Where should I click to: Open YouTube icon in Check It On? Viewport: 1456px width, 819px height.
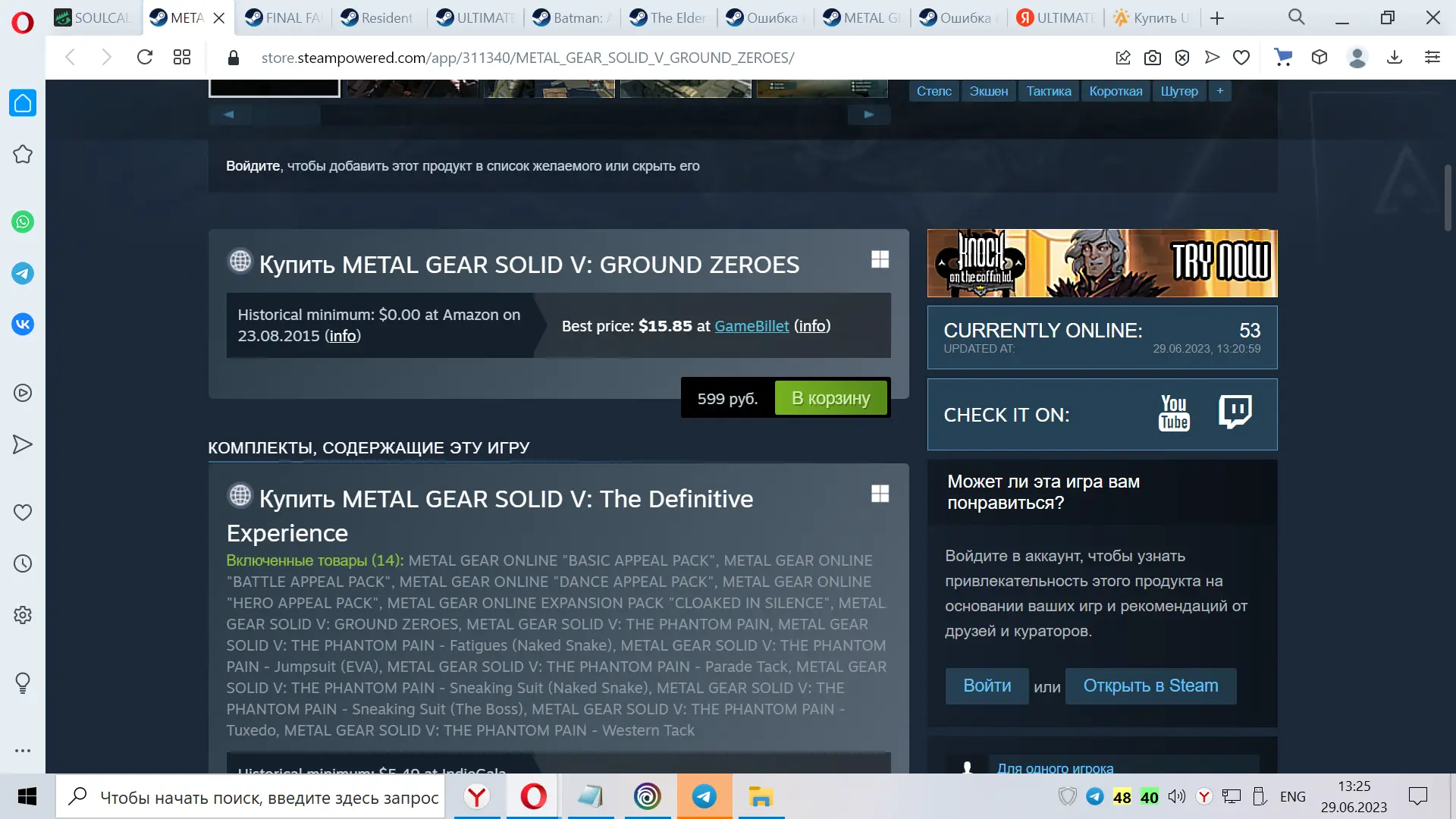click(1174, 414)
